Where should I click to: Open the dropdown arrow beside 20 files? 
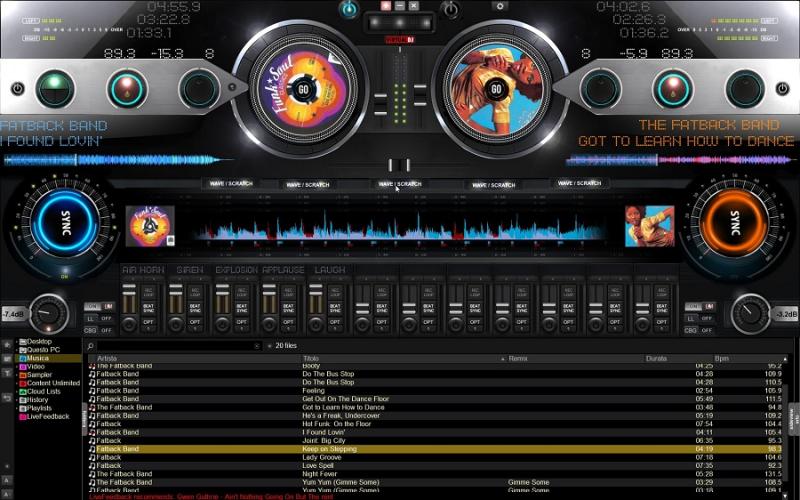(x=270, y=346)
